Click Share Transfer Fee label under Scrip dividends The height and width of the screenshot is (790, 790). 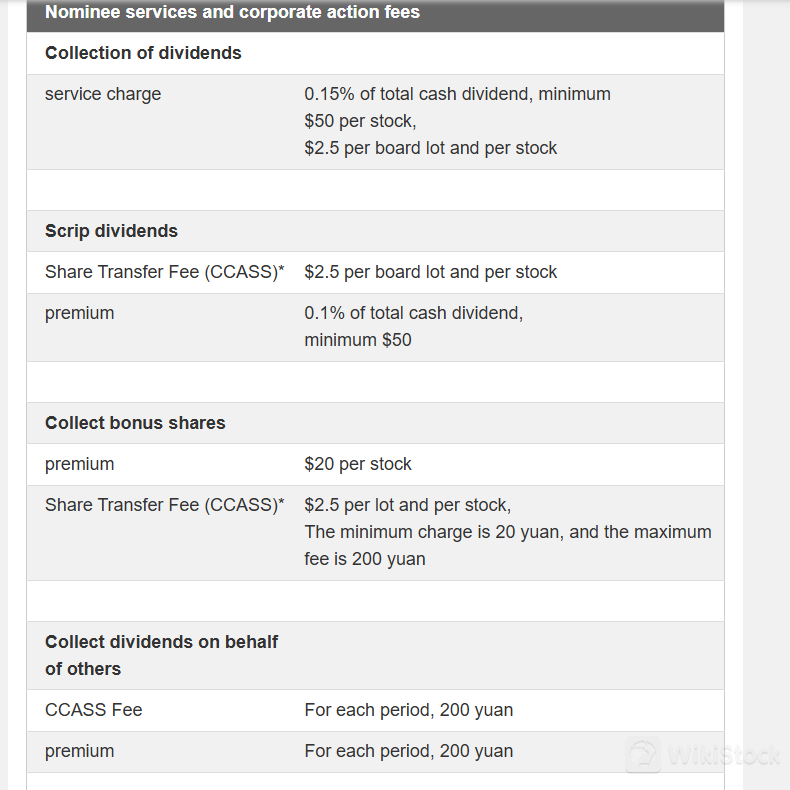point(165,272)
